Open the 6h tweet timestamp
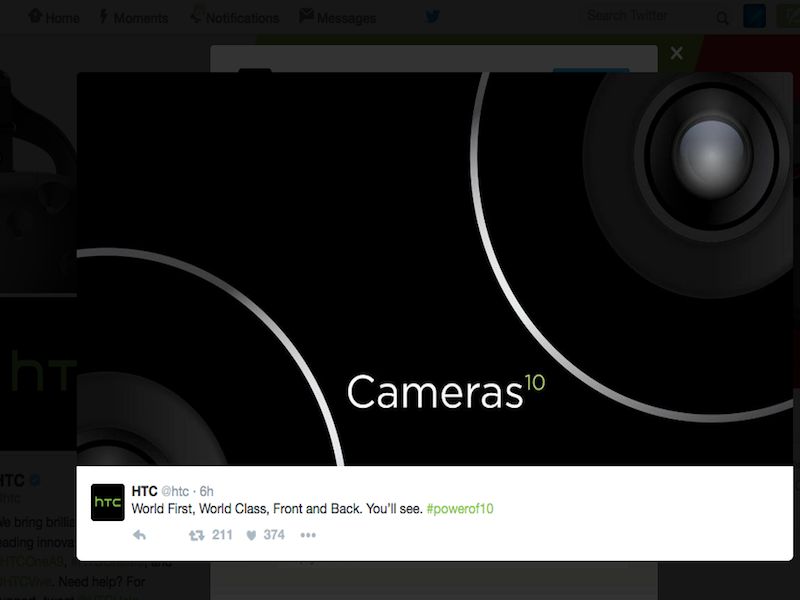This screenshot has height=600, width=800. tap(206, 491)
